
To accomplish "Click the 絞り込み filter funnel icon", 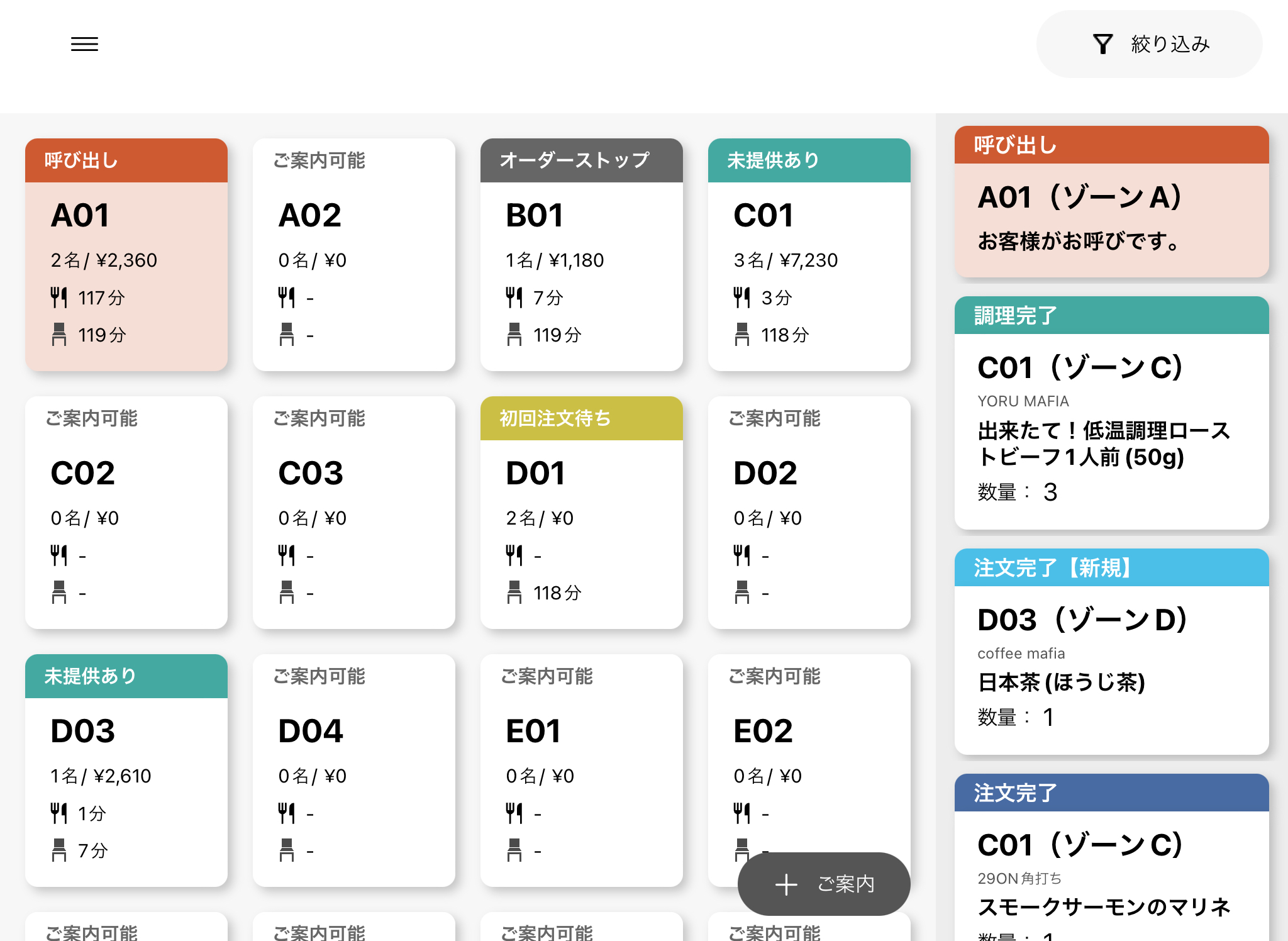I will [1102, 44].
